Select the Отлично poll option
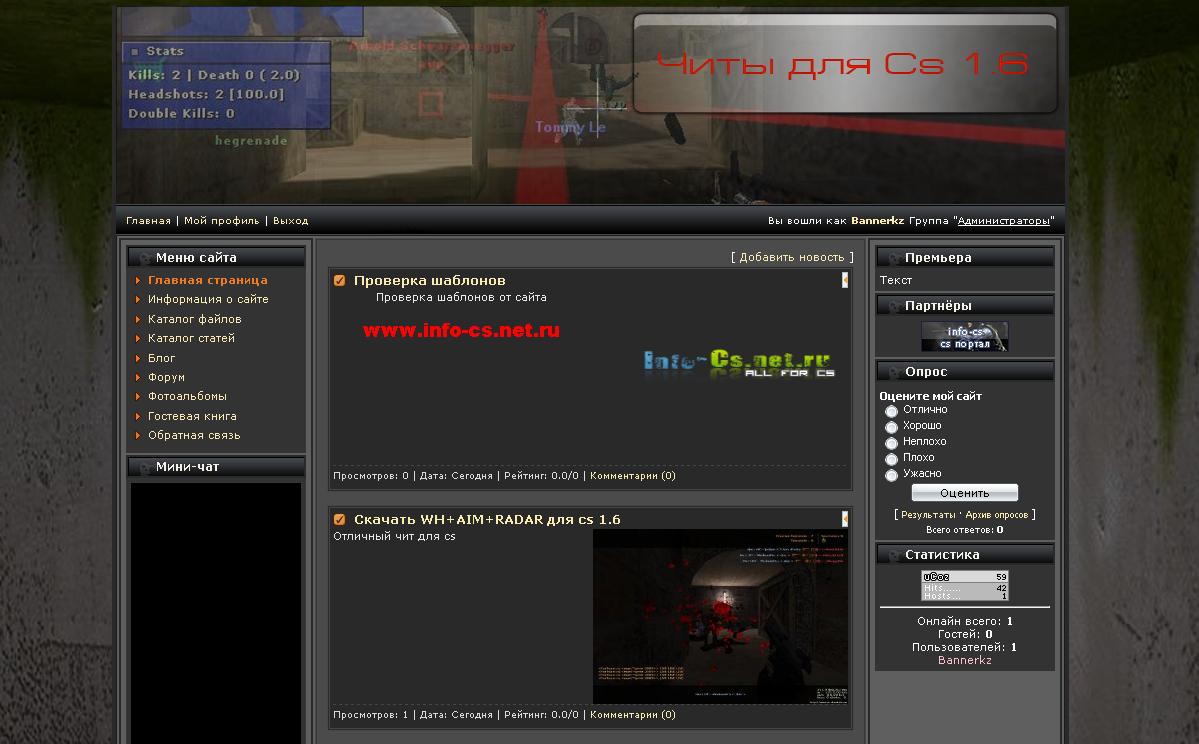1199x744 pixels. coord(891,411)
